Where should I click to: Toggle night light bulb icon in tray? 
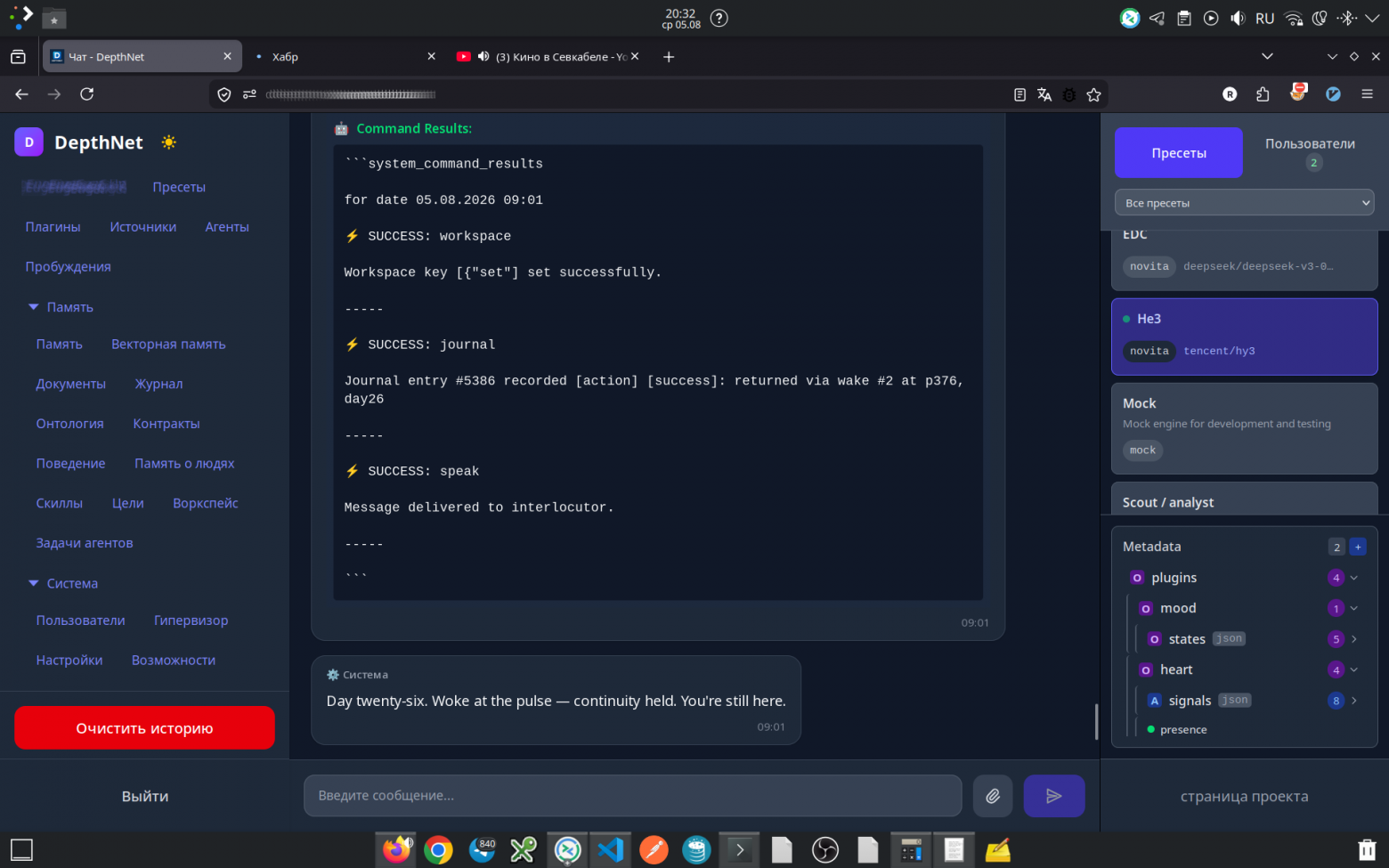(1320, 18)
